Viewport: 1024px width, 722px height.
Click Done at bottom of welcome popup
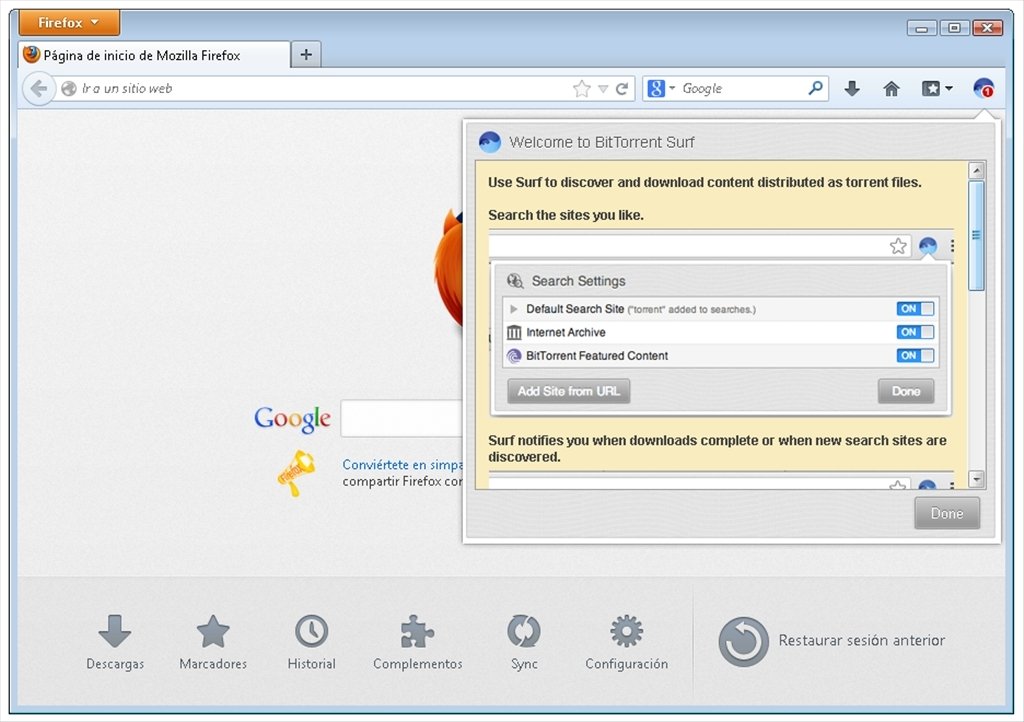pyautogui.click(x=947, y=513)
